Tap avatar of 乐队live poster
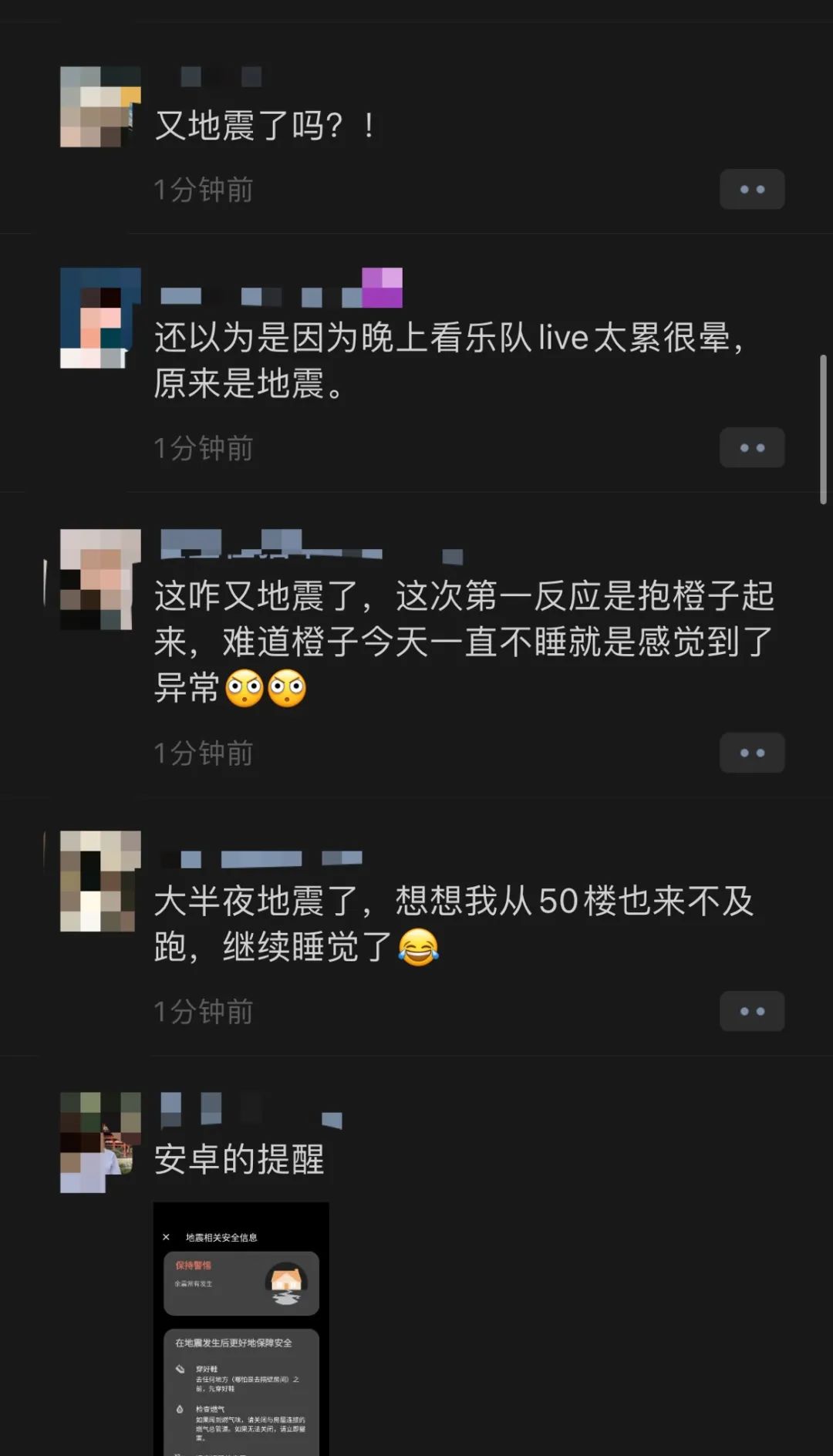The height and width of the screenshot is (1456, 833). (x=100, y=318)
